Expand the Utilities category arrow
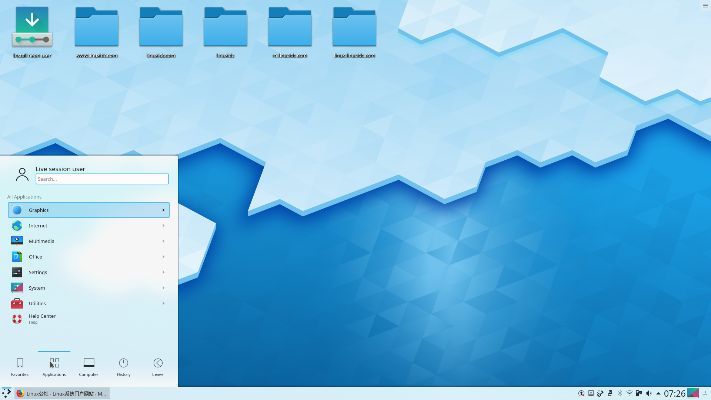 [163, 303]
